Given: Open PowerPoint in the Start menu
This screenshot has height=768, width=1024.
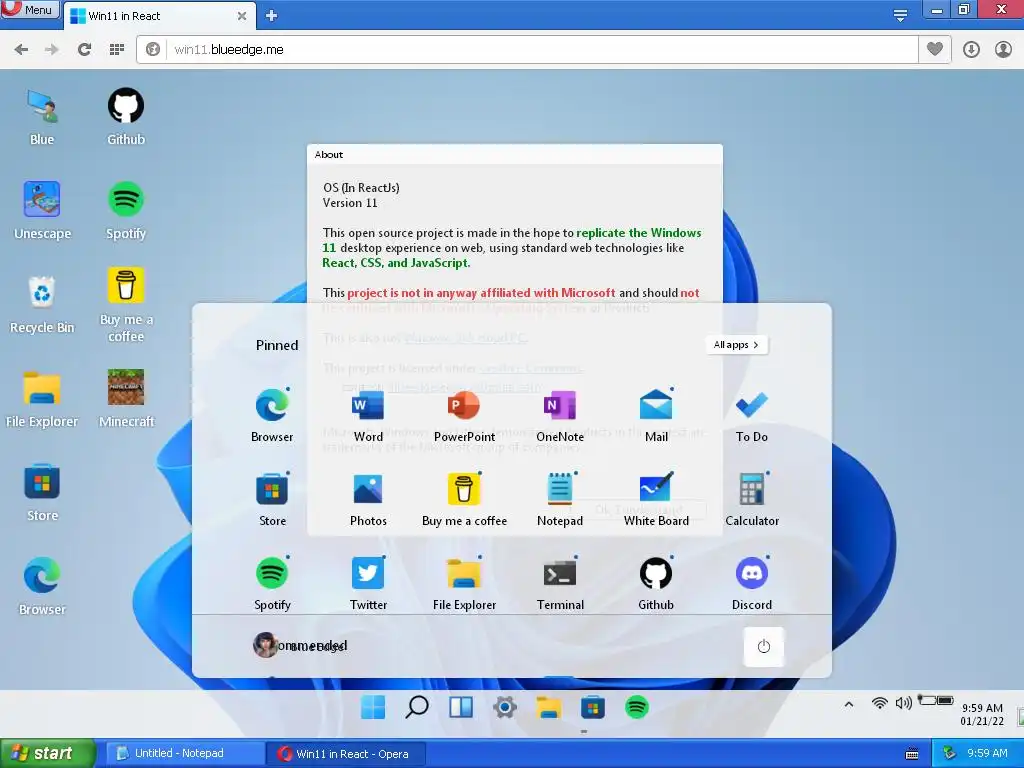Looking at the screenshot, I should (x=464, y=415).
